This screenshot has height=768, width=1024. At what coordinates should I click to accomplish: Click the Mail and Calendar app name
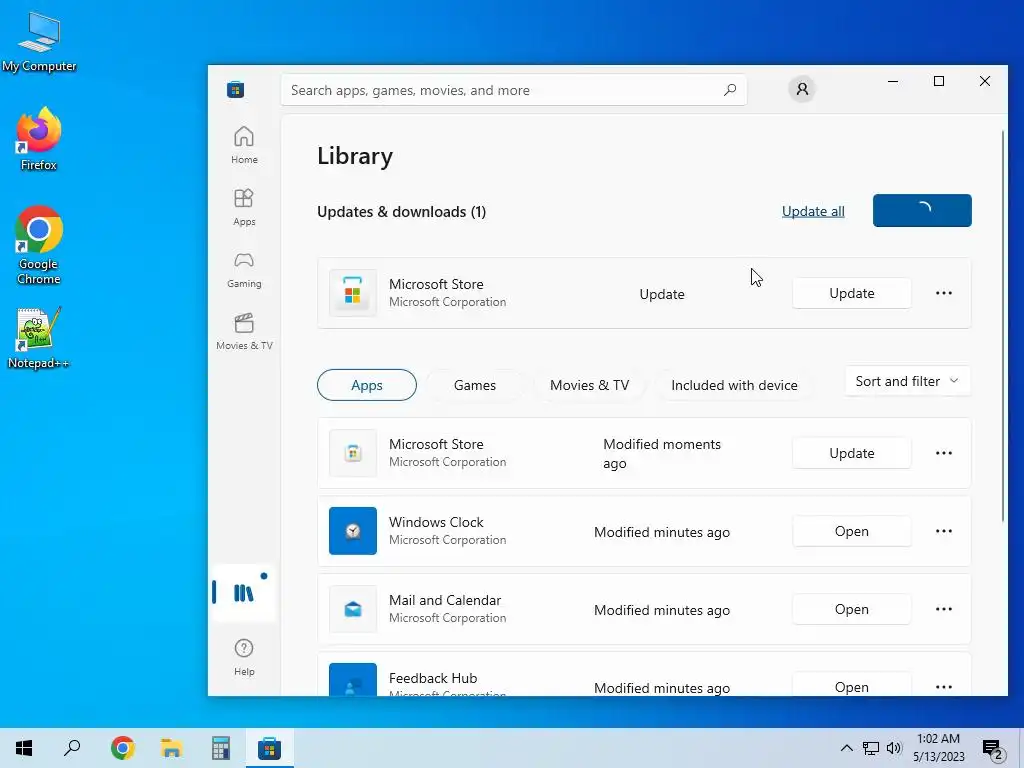pyautogui.click(x=445, y=600)
